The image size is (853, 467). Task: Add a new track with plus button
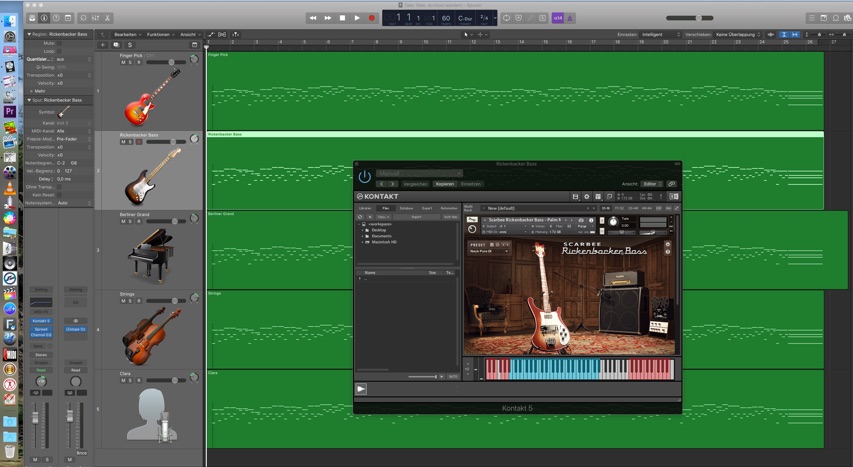coord(103,45)
